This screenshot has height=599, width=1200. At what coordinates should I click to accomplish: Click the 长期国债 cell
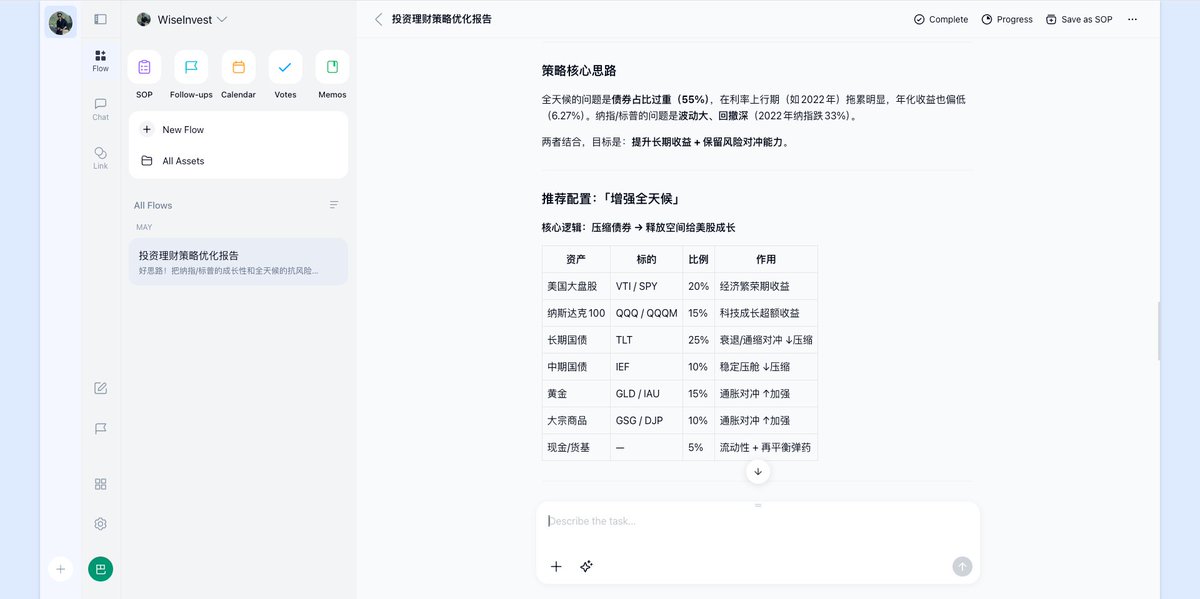point(576,340)
